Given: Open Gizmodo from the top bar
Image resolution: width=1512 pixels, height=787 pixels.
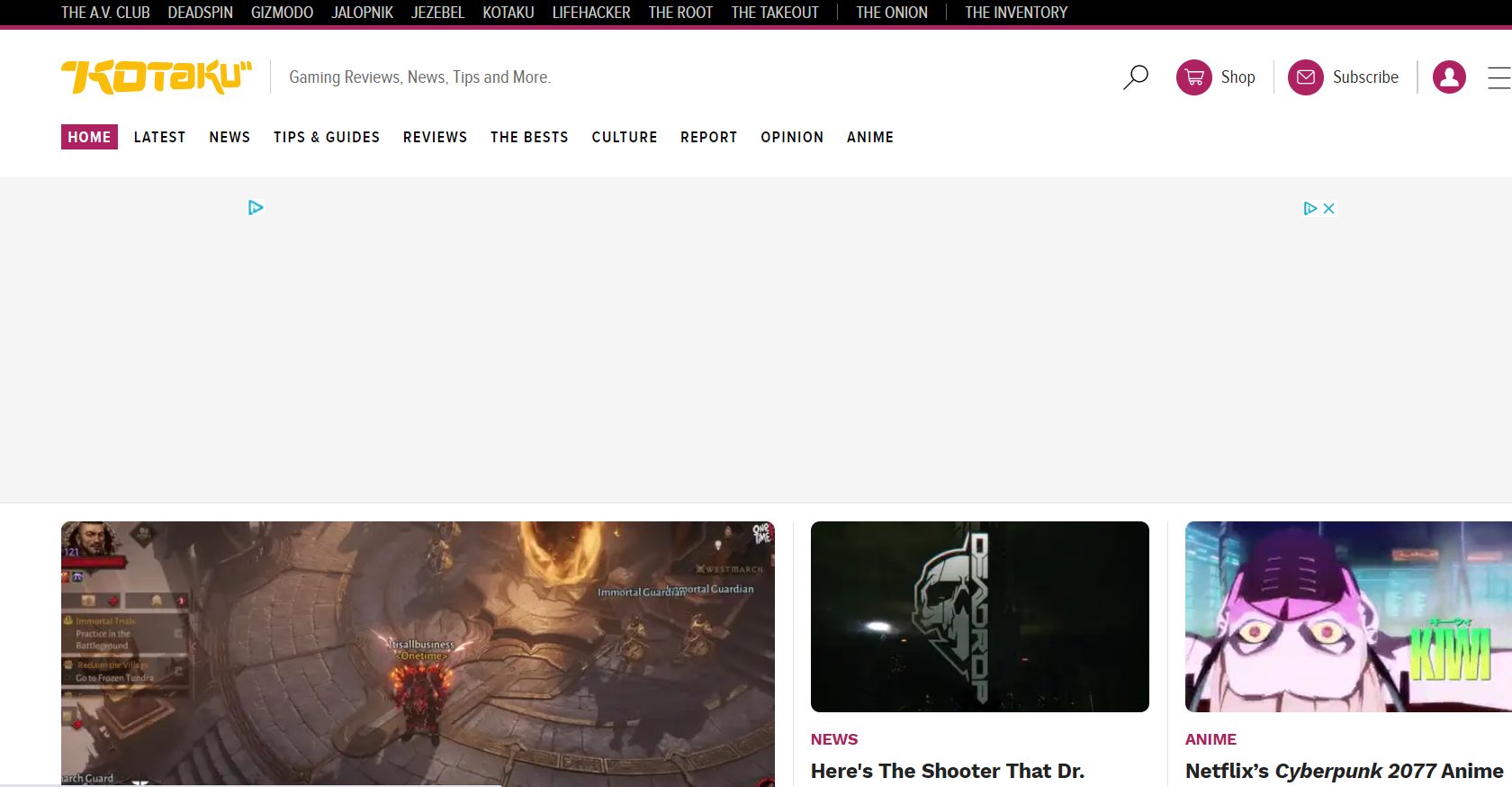Looking at the screenshot, I should pos(282,13).
